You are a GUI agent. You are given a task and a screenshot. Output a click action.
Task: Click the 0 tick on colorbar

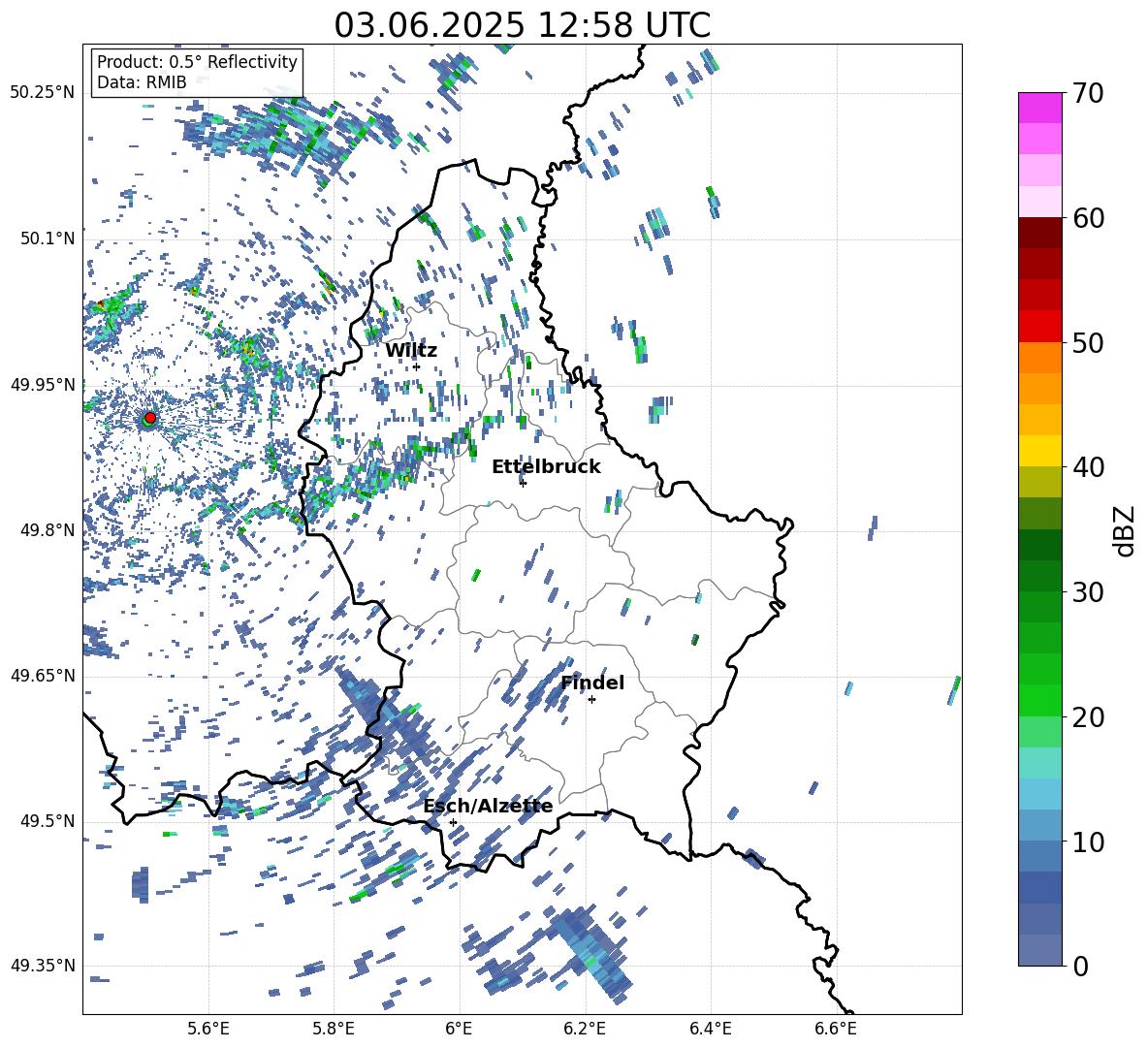[x=1080, y=966]
